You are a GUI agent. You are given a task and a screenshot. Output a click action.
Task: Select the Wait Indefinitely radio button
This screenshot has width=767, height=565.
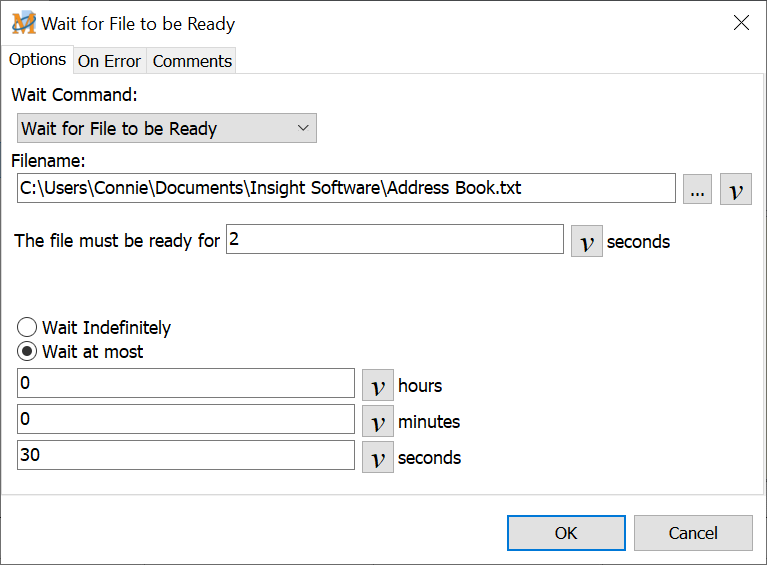coord(27,328)
